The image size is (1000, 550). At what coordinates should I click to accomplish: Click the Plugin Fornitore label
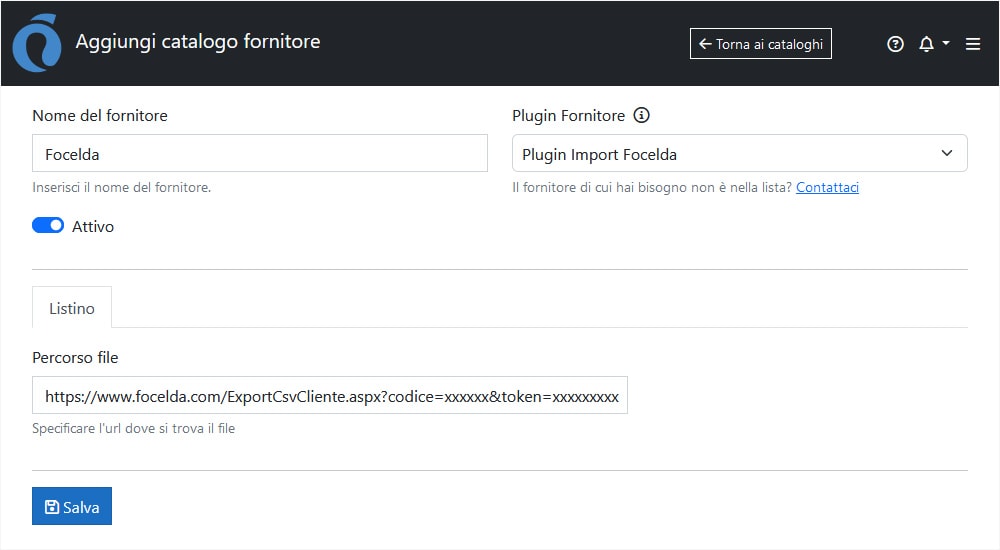tap(568, 116)
